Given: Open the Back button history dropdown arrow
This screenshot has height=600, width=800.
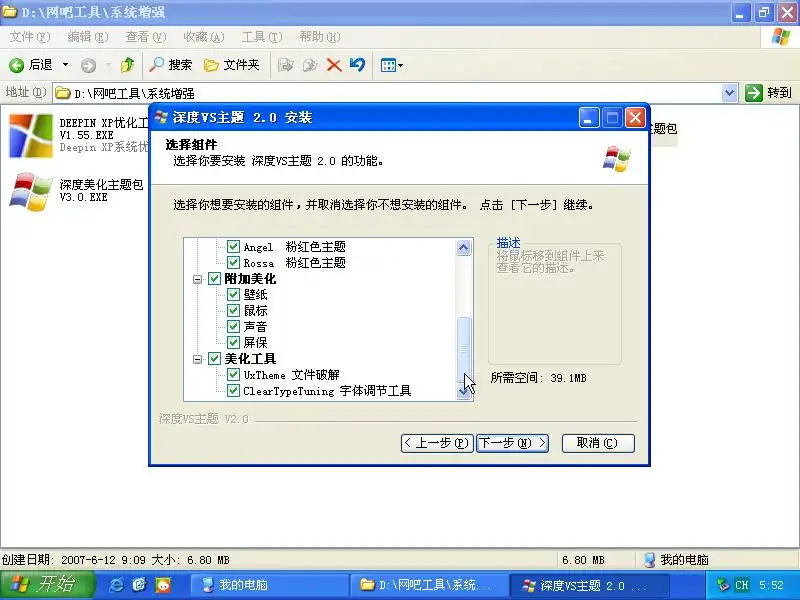Looking at the screenshot, I should tap(65, 65).
